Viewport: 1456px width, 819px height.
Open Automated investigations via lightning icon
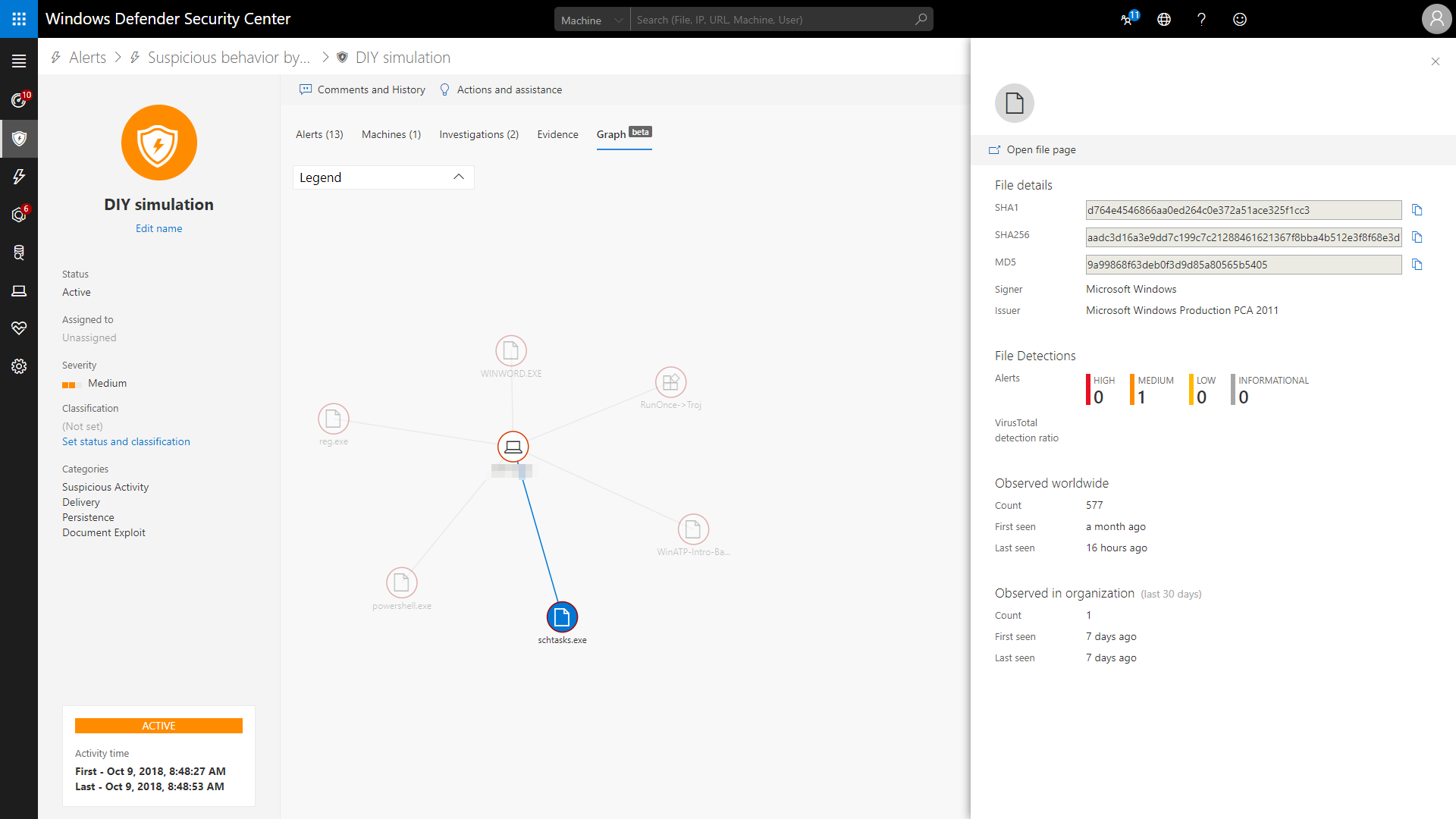pyautogui.click(x=19, y=177)
